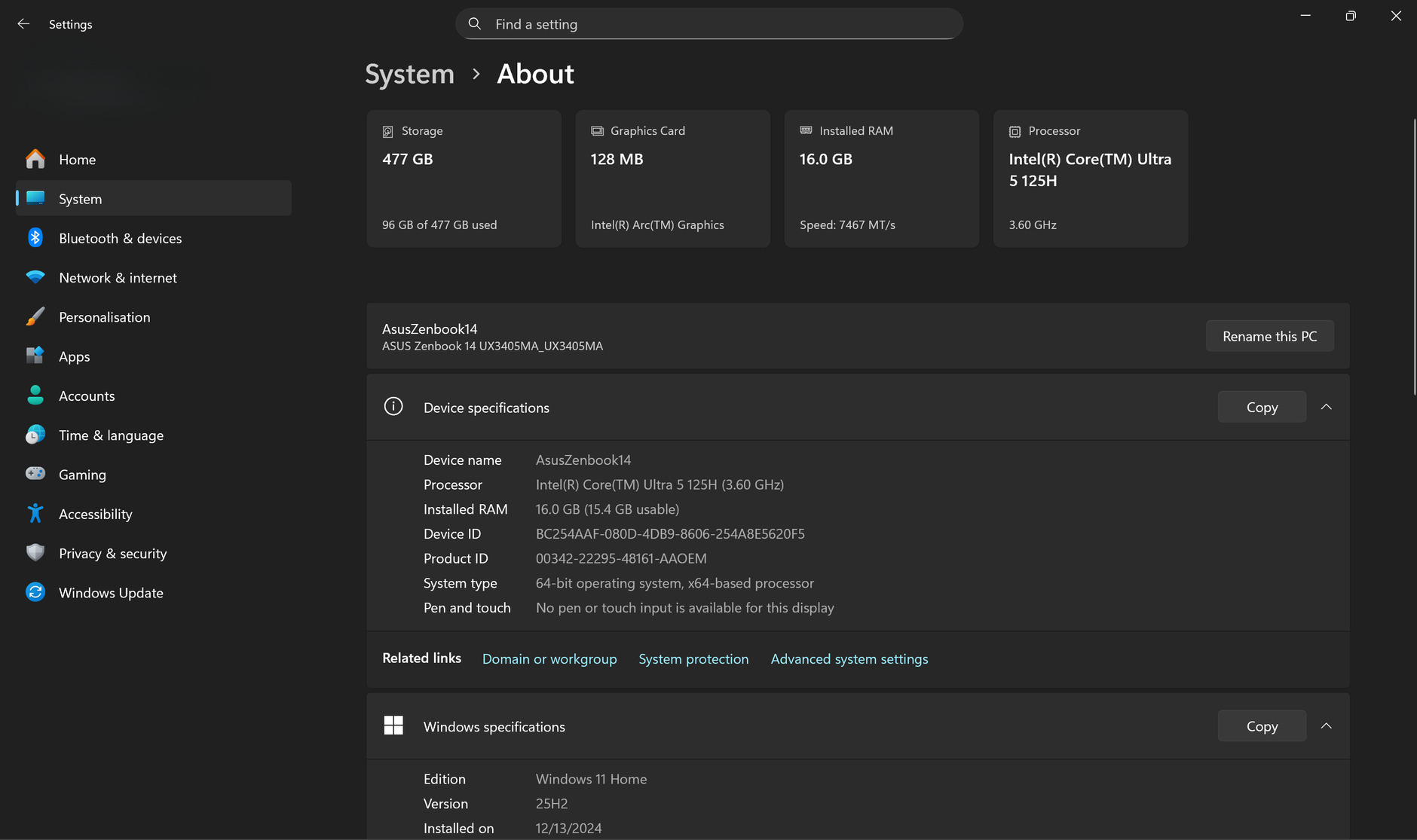This screenshot has width=1417, height=840.
Task: Copy the Device specifications
Action: coord(1262,407)
